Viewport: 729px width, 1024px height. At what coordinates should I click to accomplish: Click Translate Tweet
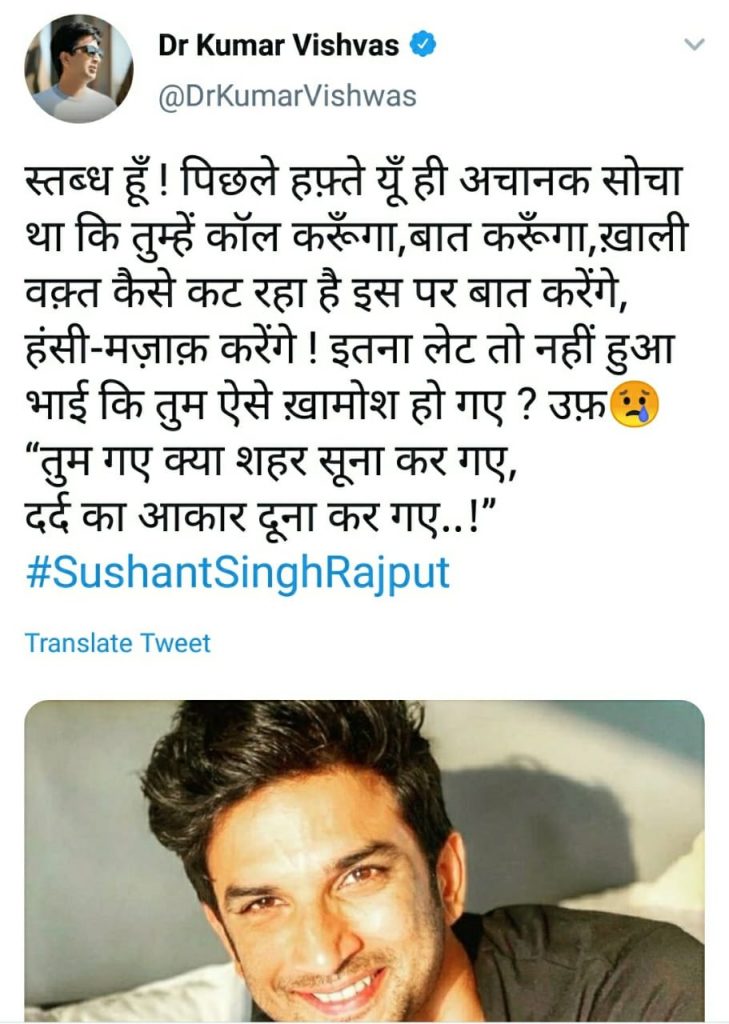[118, 643]
